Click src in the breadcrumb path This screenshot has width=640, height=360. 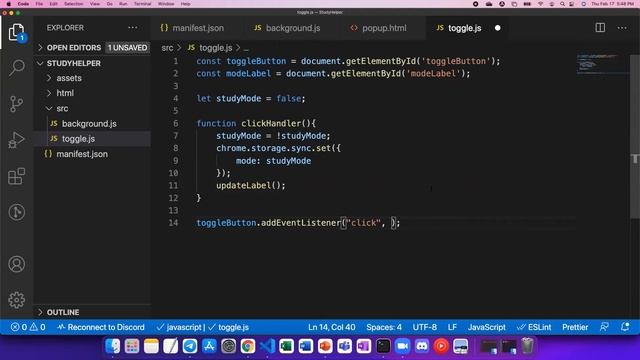(x=167, y=48)
